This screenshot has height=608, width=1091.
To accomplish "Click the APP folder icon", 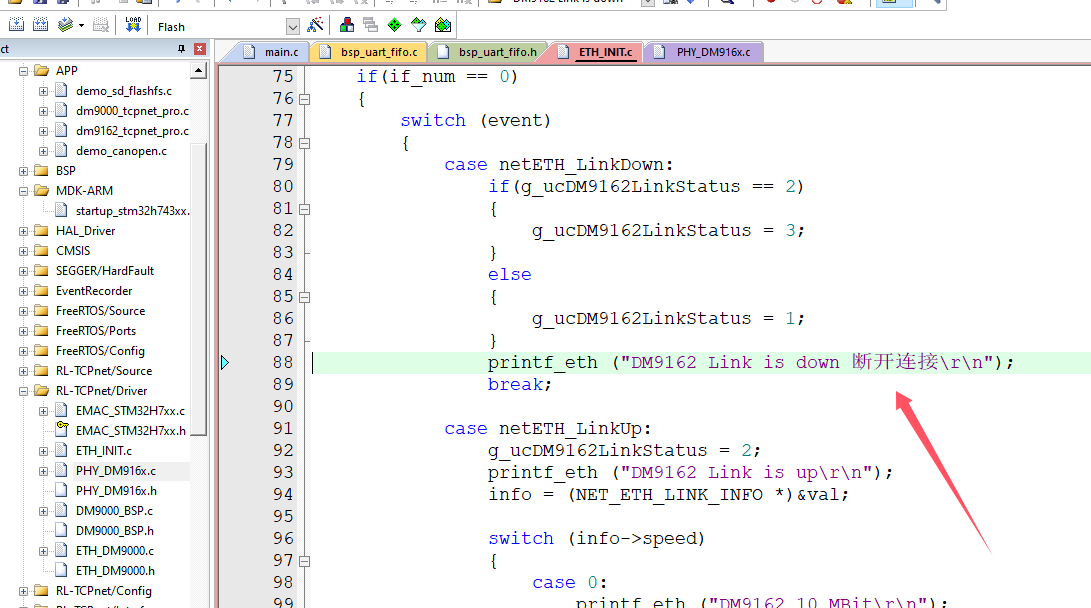I will point(42,70).
